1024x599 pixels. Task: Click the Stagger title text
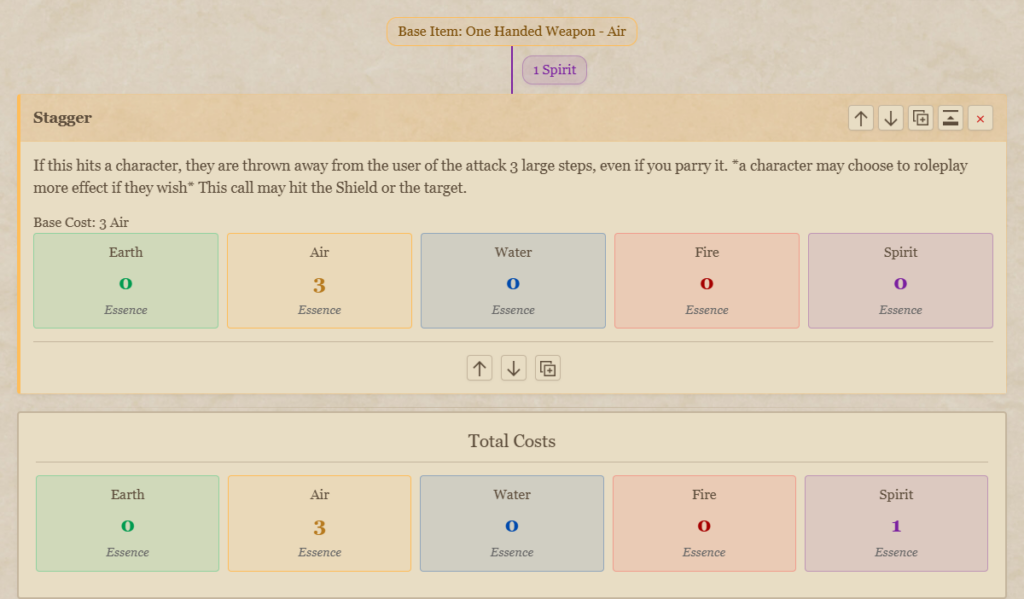(x=62, y=118)
